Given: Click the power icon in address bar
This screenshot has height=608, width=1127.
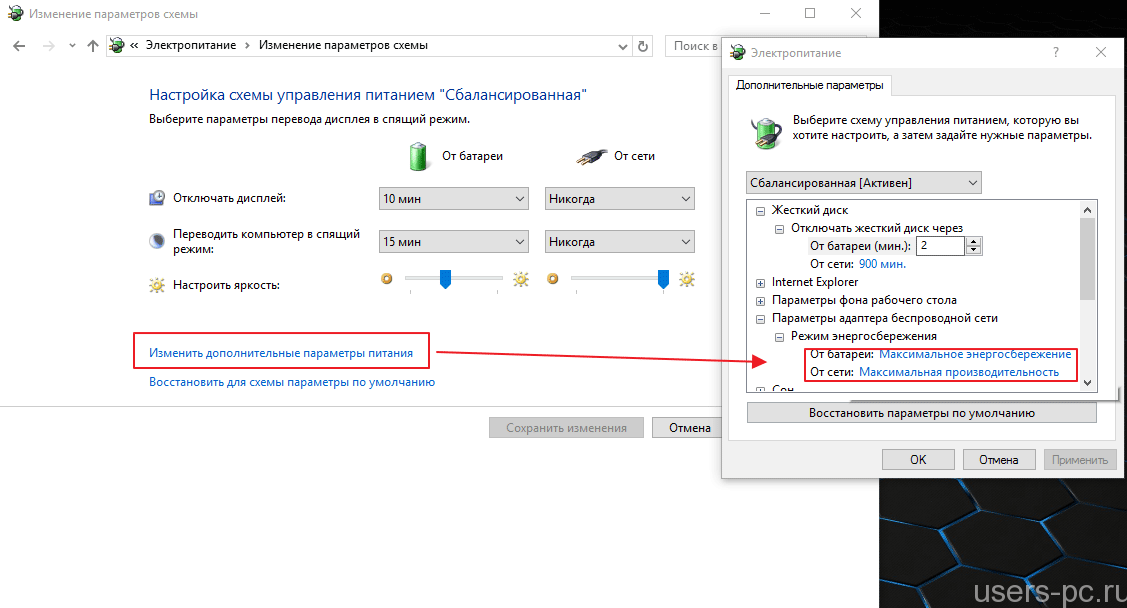Looking at the screenshot, I should point(119,46).
